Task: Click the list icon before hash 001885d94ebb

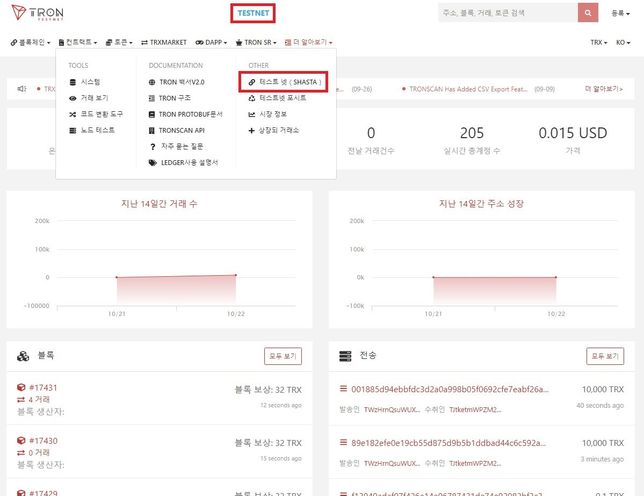Action: click(343, 388)
